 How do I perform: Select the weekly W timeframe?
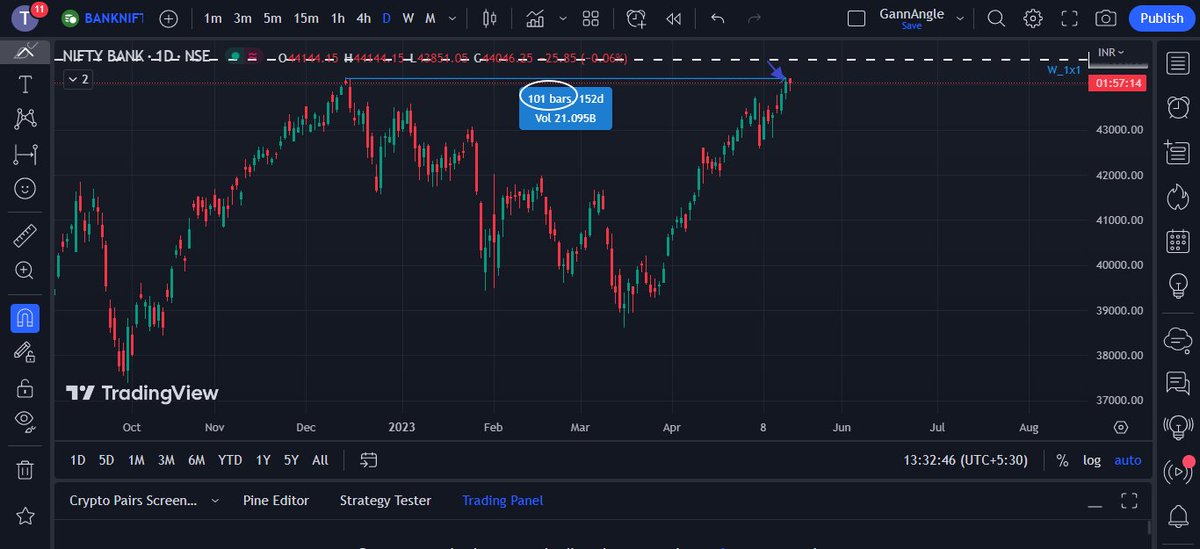click(408, 18)
